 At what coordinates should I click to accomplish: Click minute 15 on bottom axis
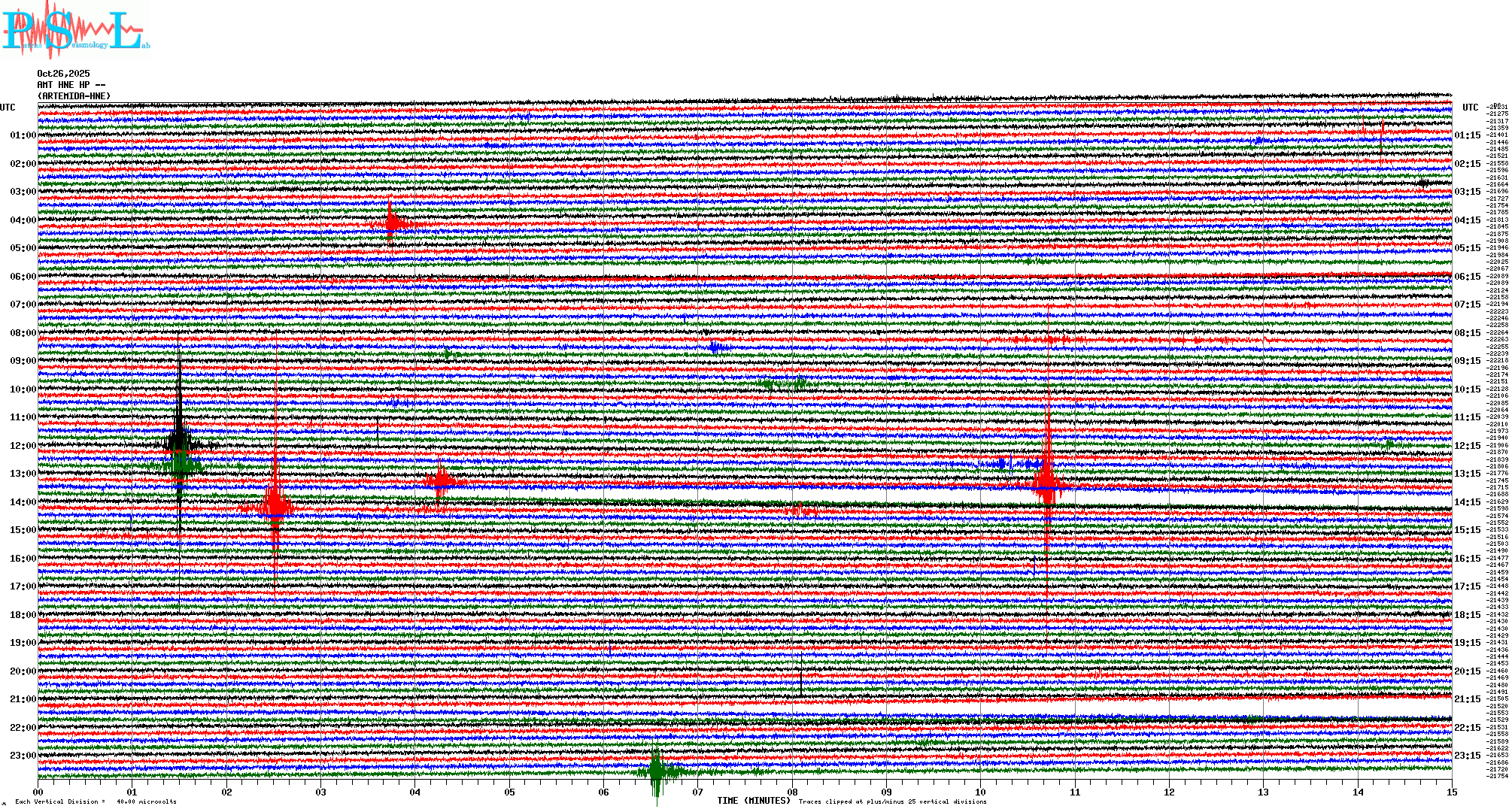1451,792
